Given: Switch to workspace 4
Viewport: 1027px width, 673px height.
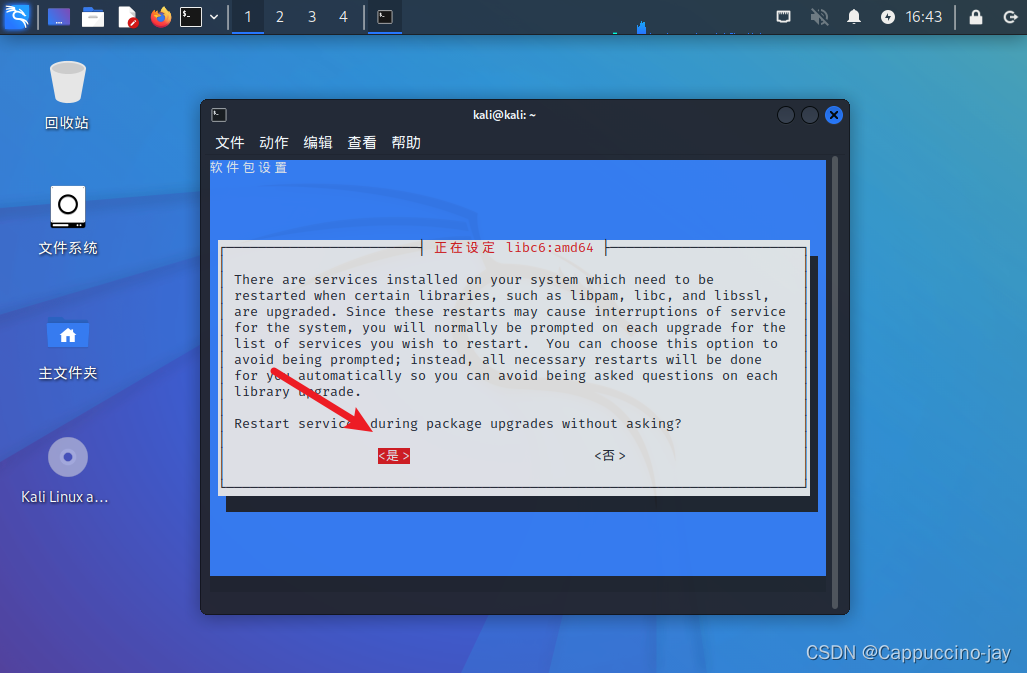Looking at the screenshot, I should [x=343, y=17].
